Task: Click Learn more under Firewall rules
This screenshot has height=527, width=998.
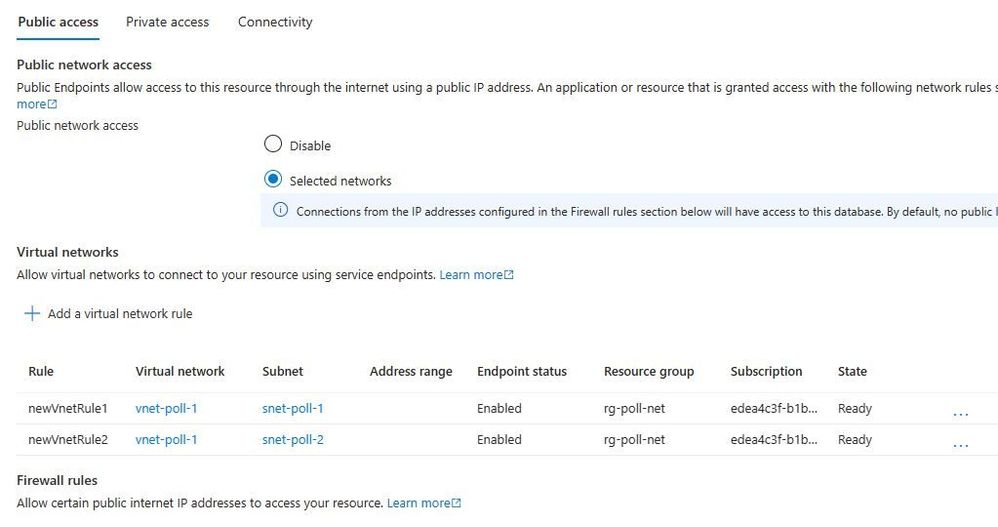Action: pos(418,504)
